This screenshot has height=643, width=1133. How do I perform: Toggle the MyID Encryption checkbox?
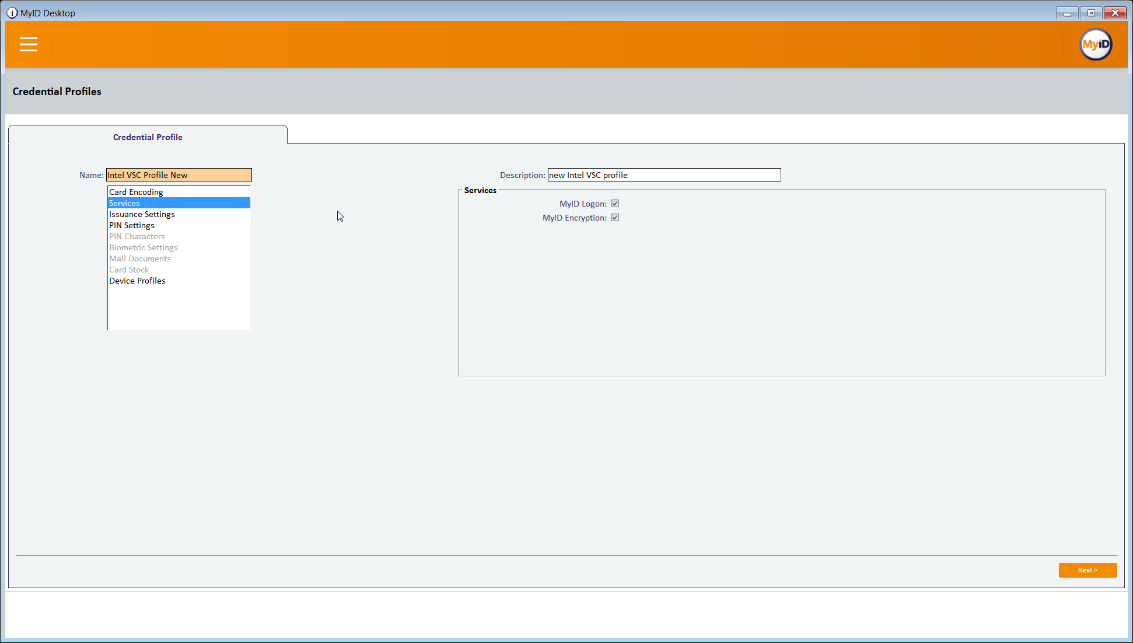pyautogui.click(x=615, y=217)
